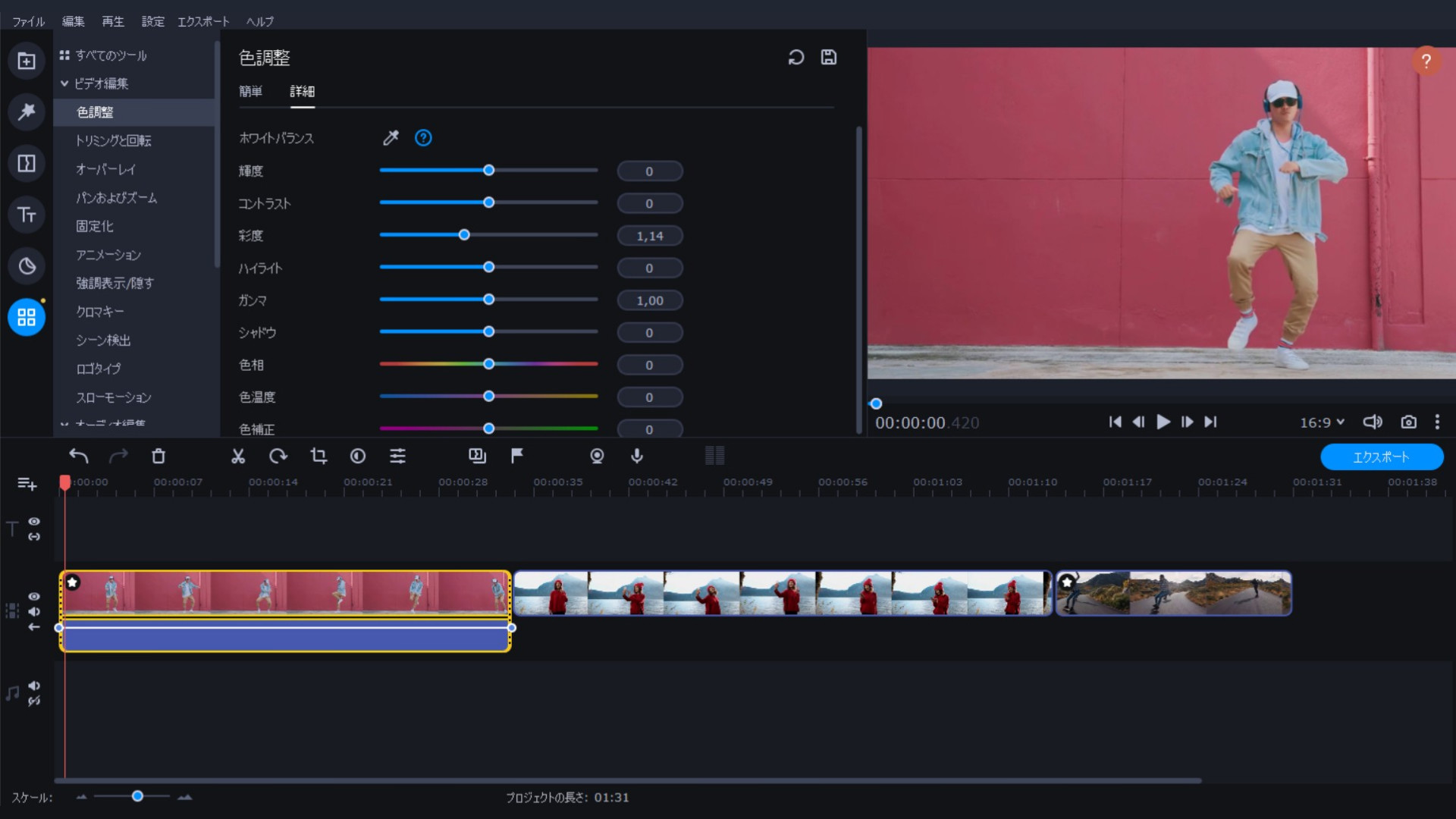Open the more tools grid sidebar icon

coord(27,317)
